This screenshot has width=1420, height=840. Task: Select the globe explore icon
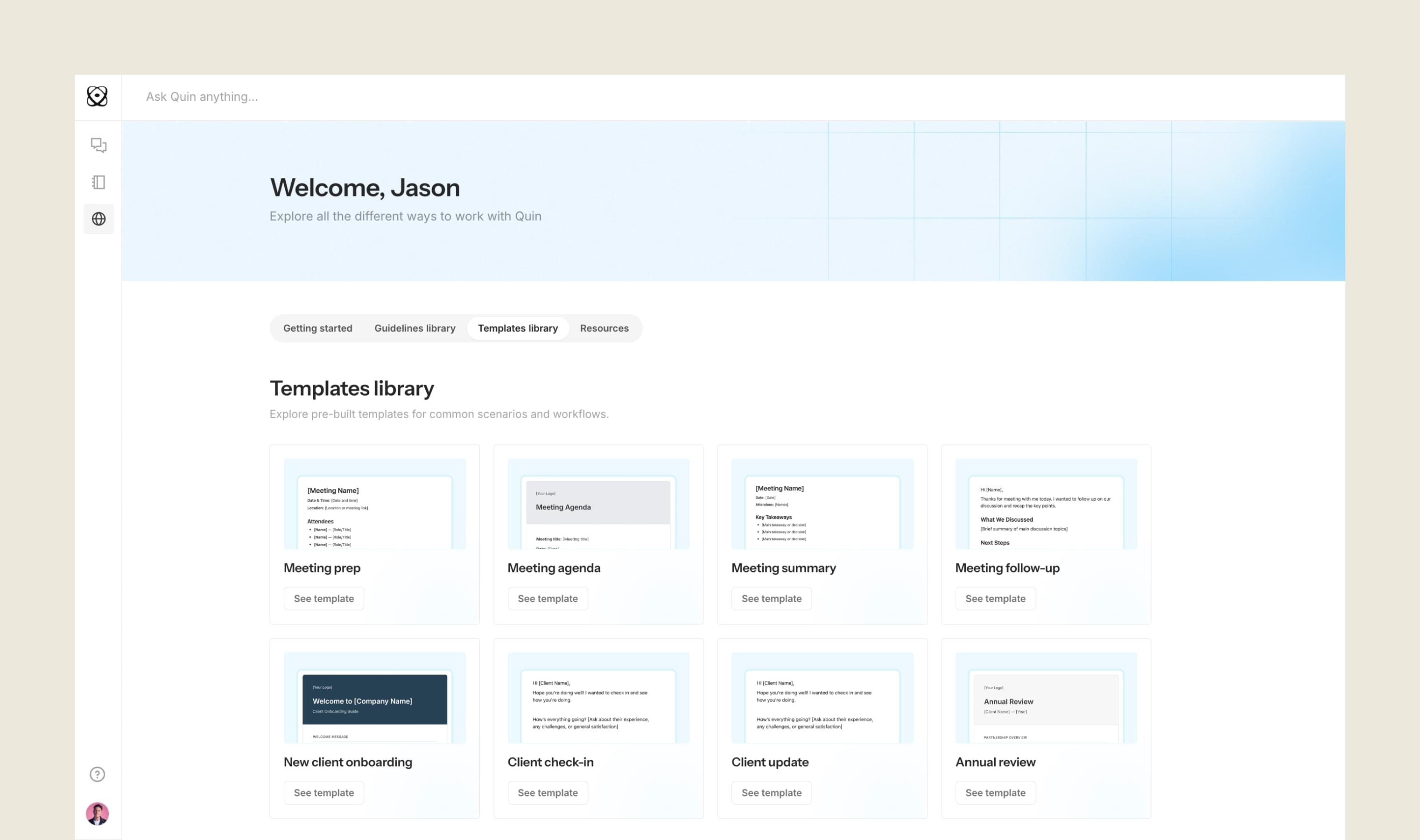click(98, 219)
